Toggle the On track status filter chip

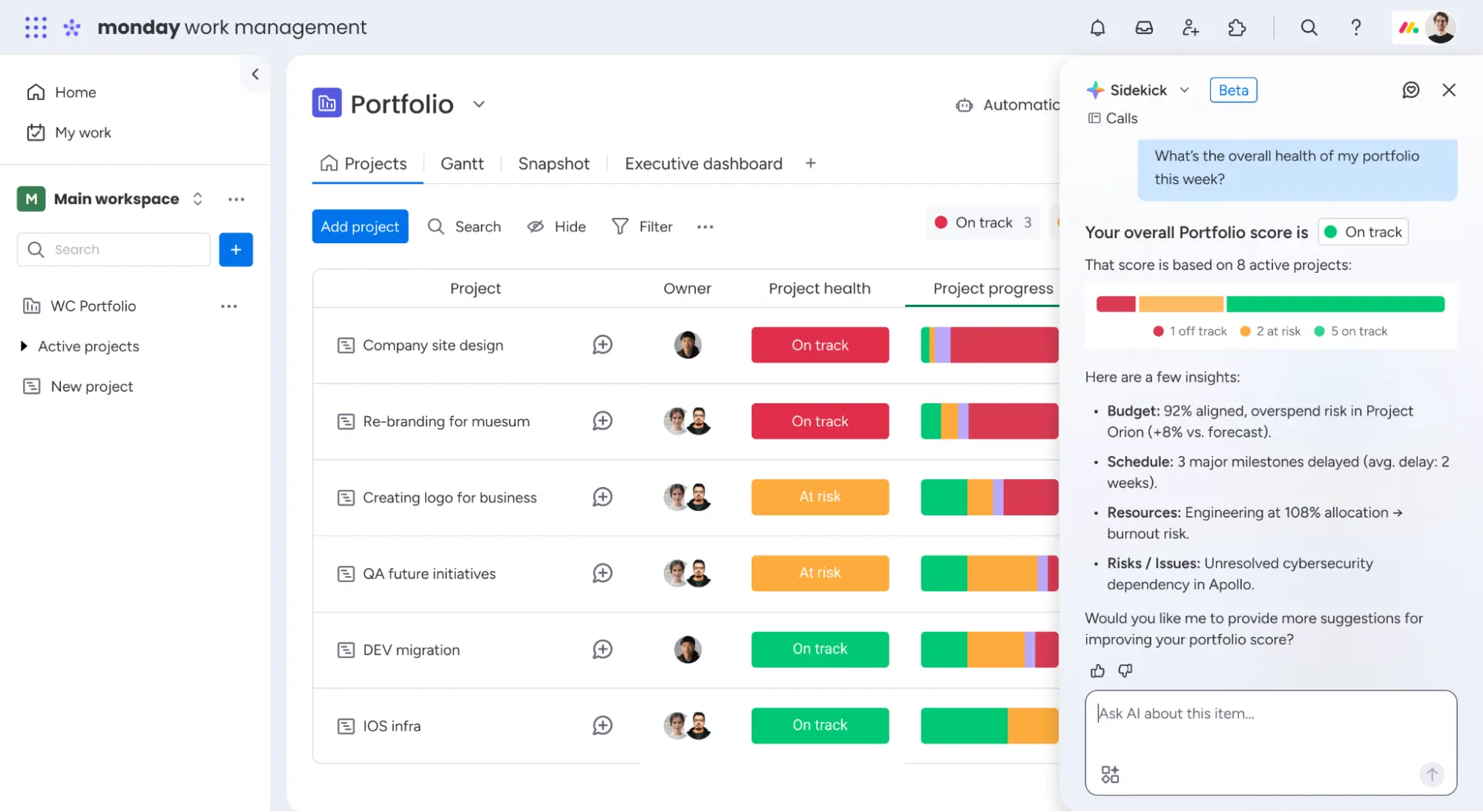tap(984, 222)
